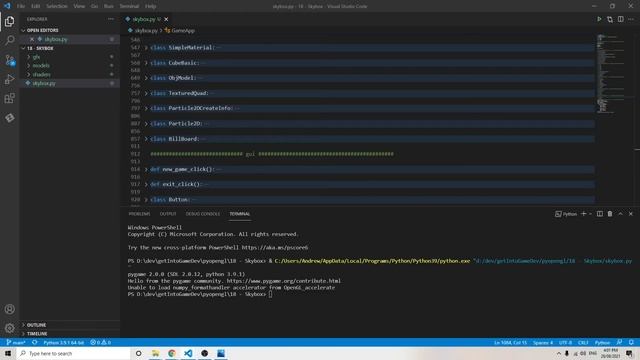Unfold the class Button block

click(x=146, y=200)
